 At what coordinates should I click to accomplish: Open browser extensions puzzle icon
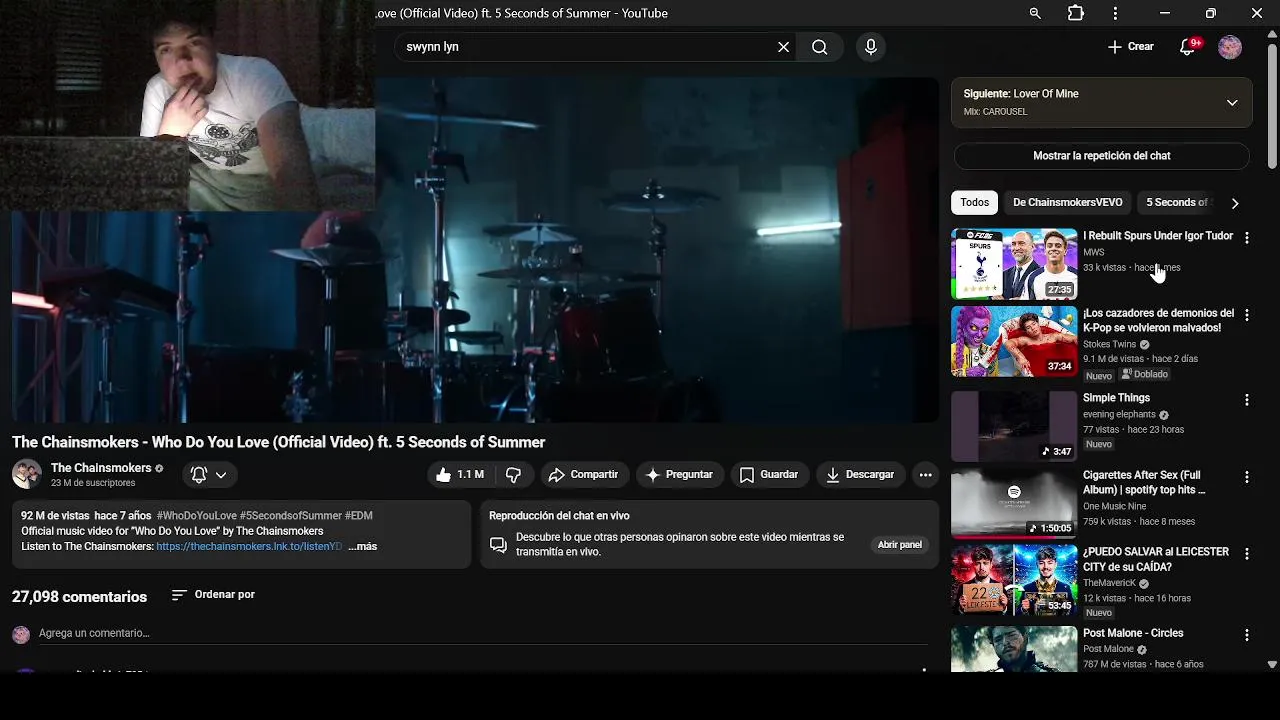(1076, 13)
